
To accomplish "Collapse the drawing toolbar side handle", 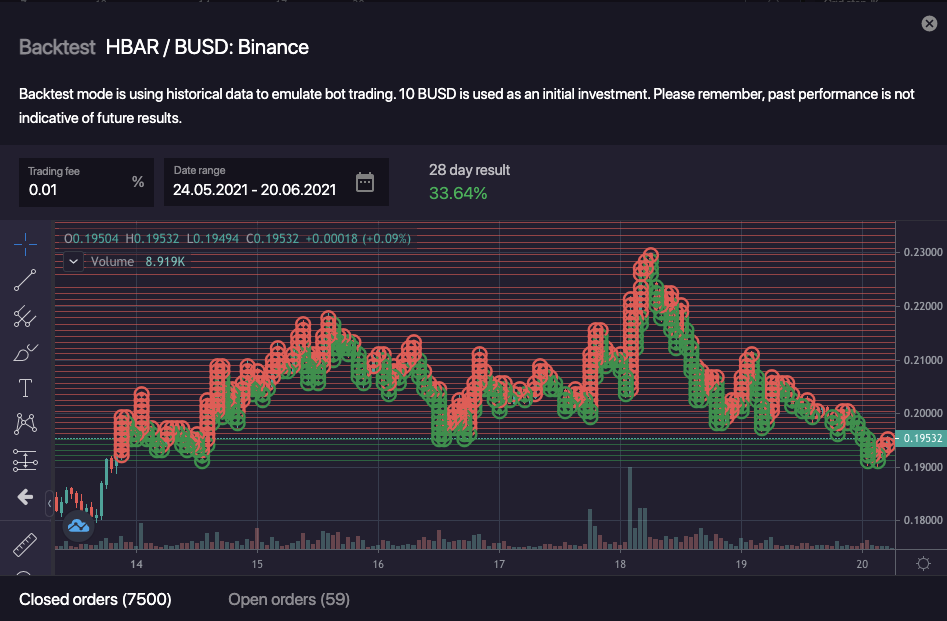I will [50, 505].
